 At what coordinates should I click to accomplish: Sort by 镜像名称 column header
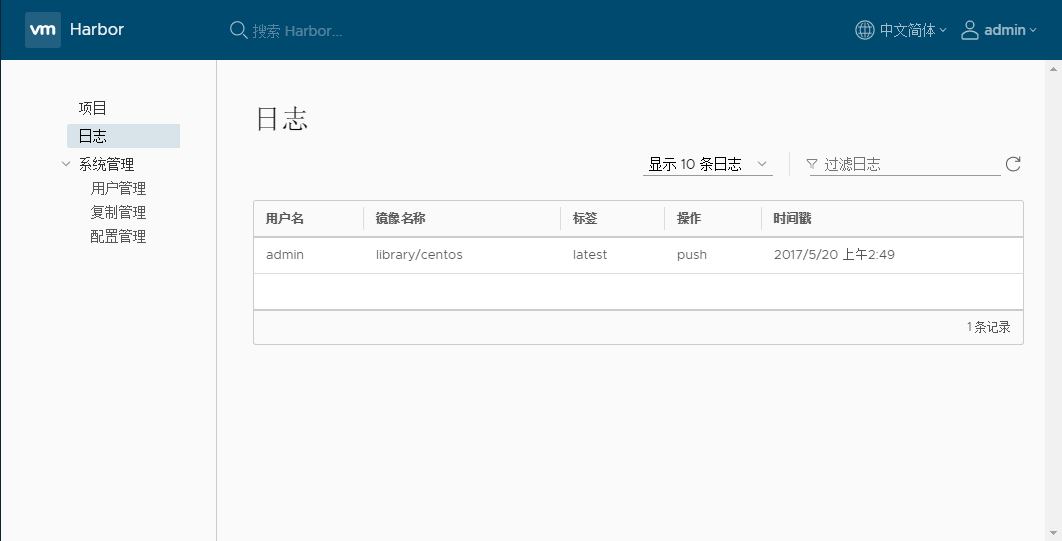400,219
